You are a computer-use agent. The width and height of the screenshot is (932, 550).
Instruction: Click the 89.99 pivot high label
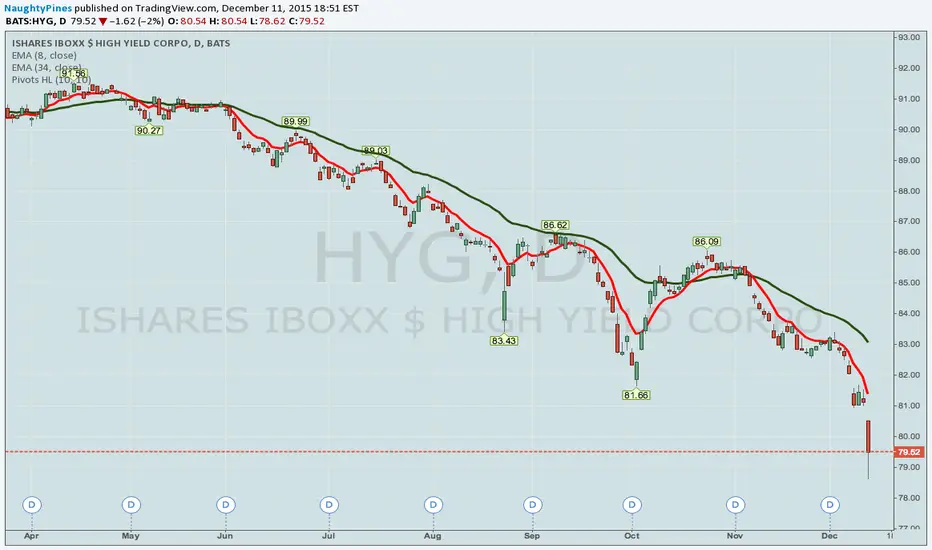295,121
